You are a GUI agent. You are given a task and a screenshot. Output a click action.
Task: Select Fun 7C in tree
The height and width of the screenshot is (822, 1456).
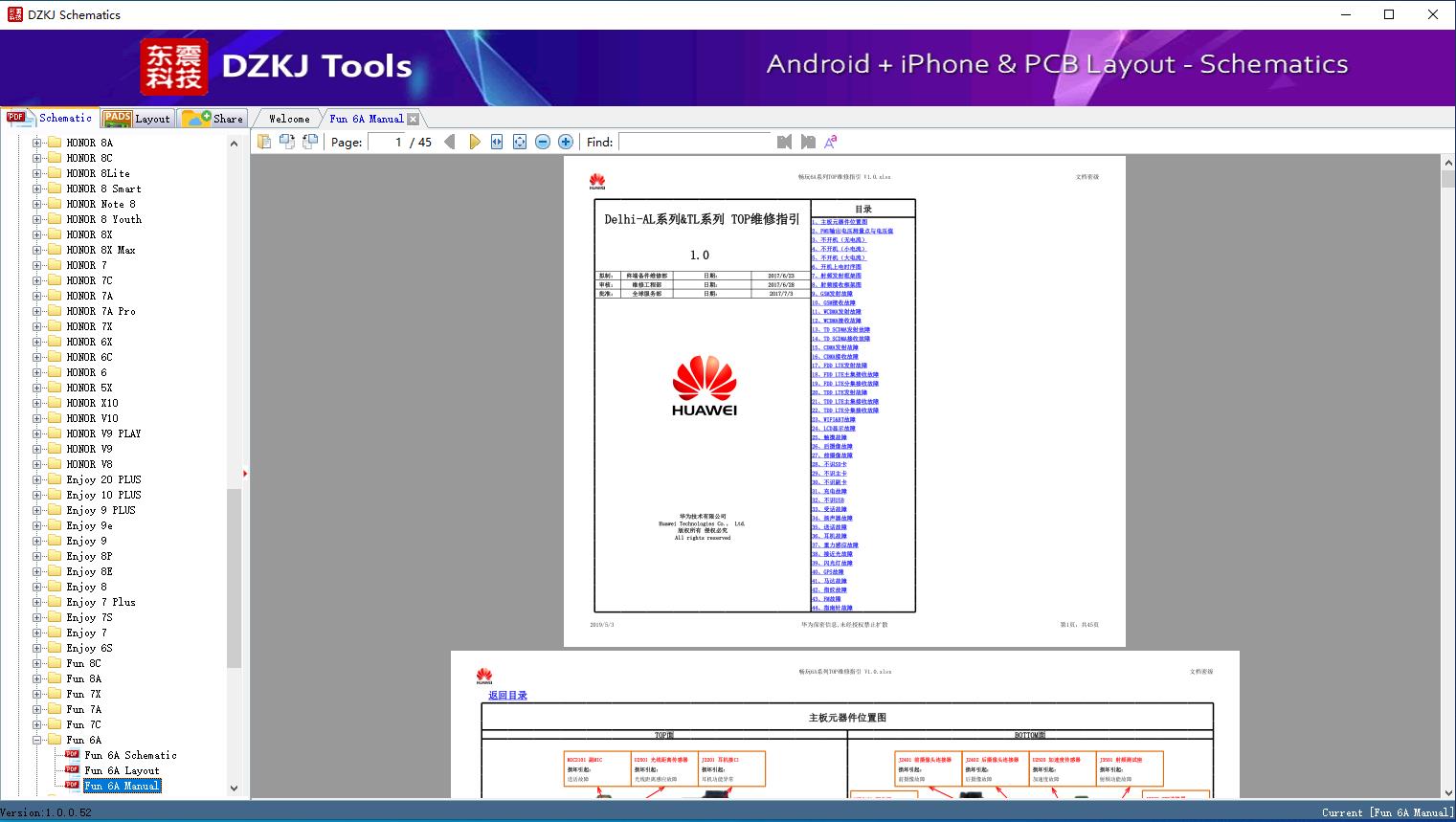click(x=83, y=724)
